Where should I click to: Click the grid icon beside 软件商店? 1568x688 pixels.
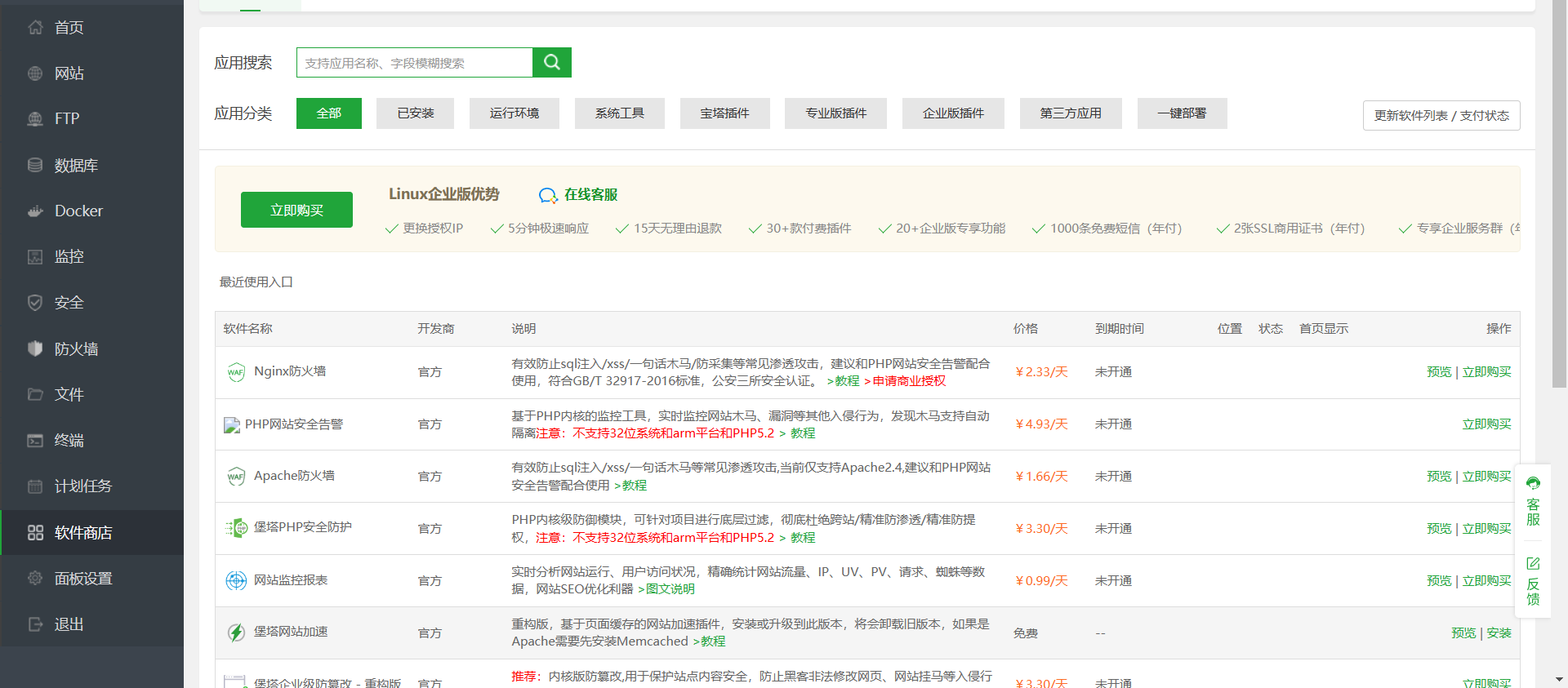click(x=35, y=532)
